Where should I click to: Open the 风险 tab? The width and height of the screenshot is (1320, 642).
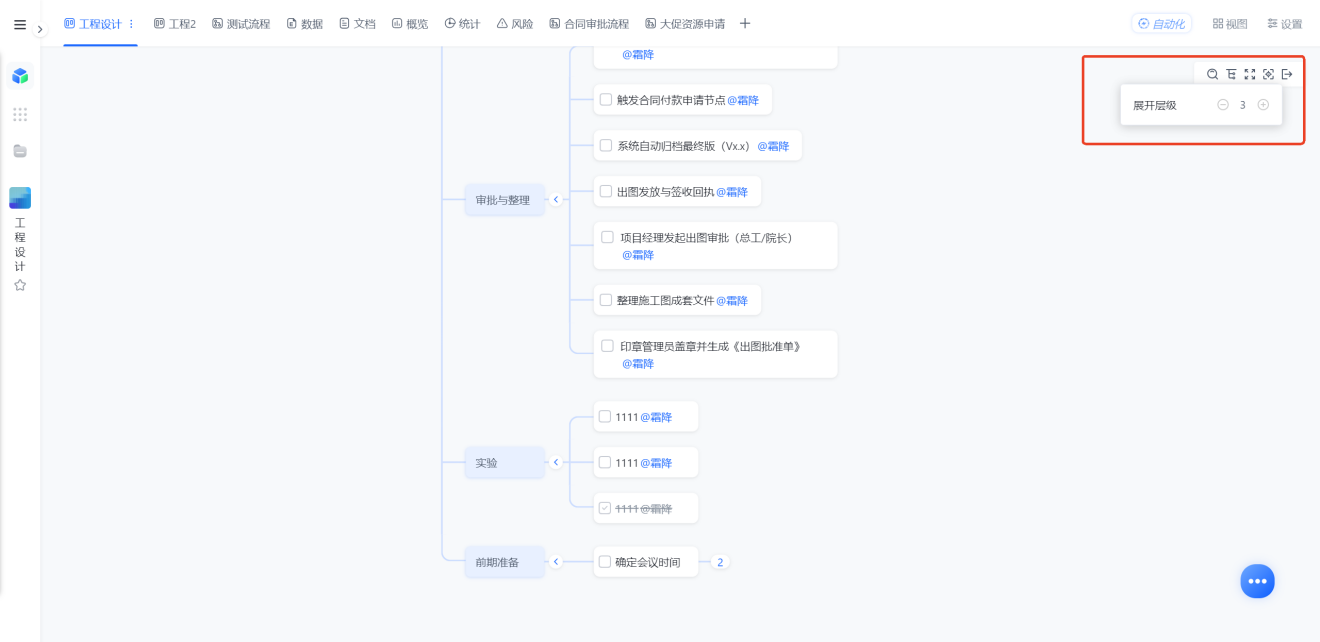(x=515, y=24)
